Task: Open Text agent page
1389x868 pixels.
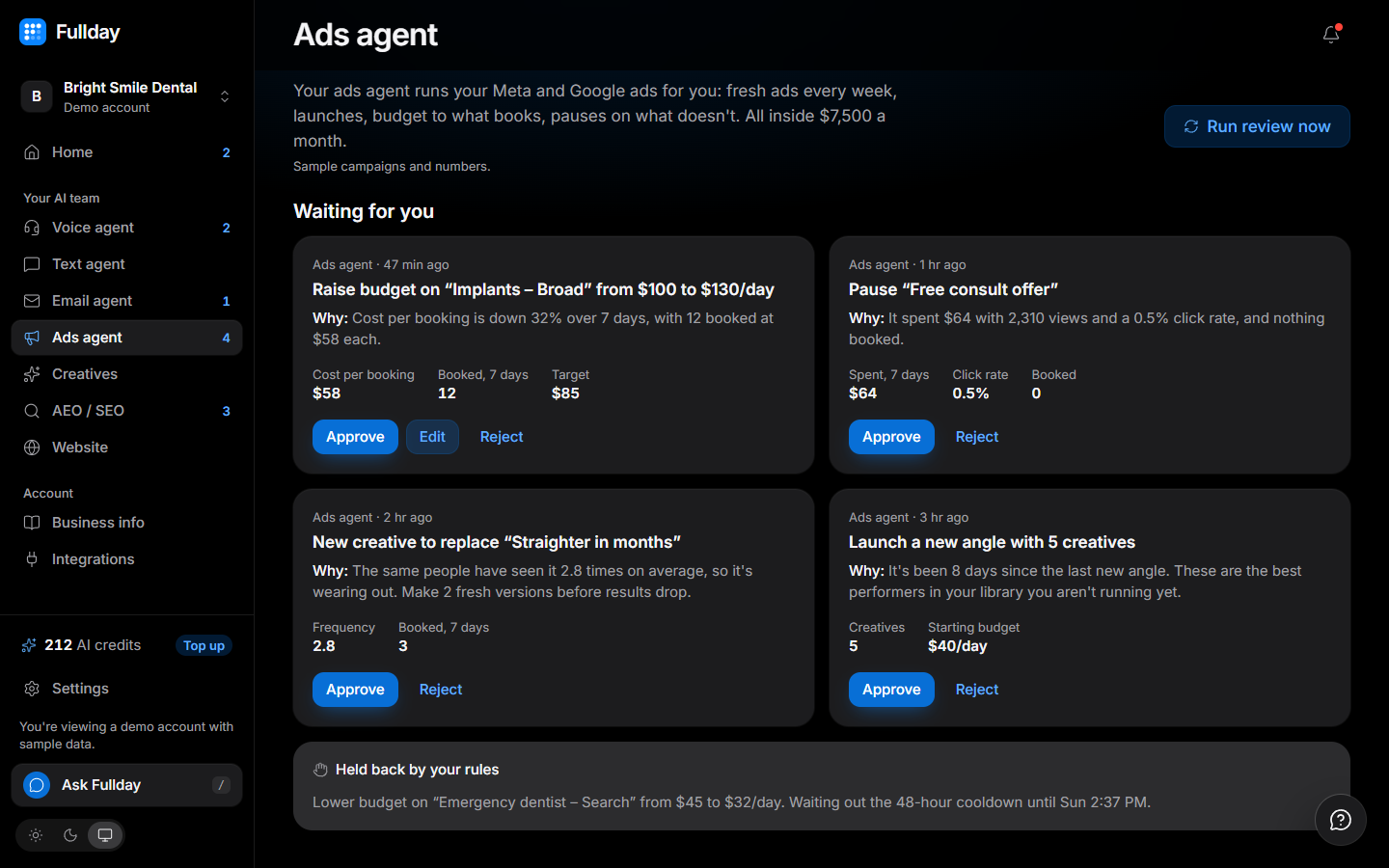Action: (x=127, y=264)
